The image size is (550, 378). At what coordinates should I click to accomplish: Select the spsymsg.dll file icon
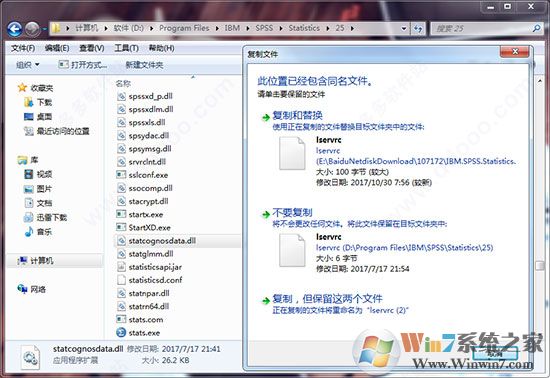[121, 149]
